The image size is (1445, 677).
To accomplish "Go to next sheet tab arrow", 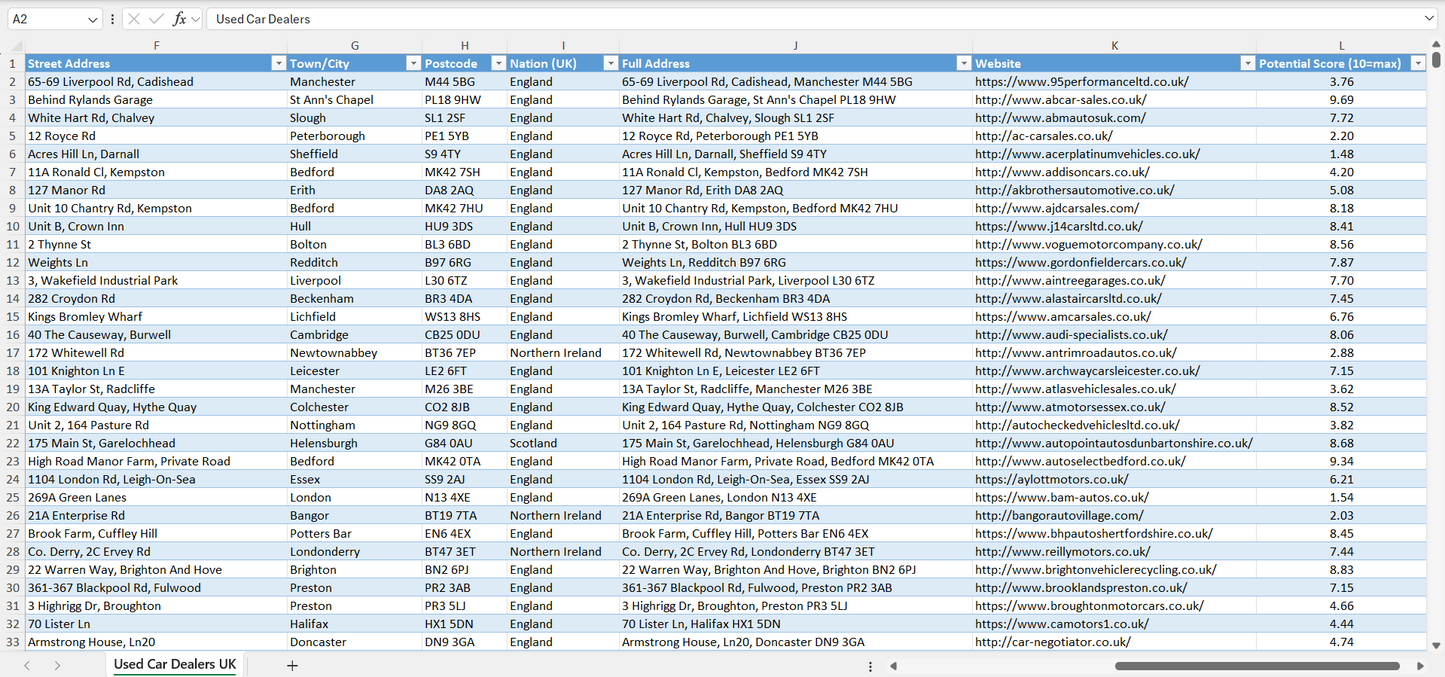I will point(57,665).
